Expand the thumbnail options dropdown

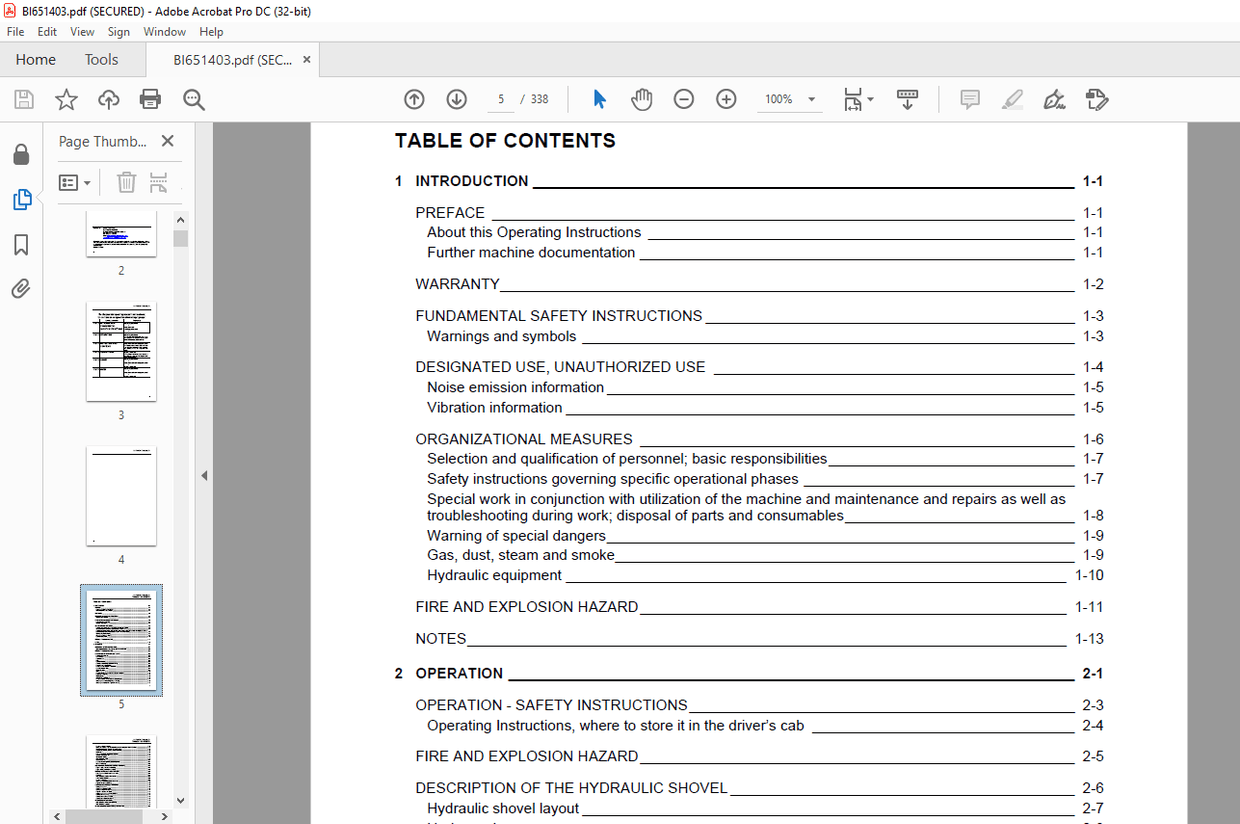pyautogui.click(x=75, y=182)
